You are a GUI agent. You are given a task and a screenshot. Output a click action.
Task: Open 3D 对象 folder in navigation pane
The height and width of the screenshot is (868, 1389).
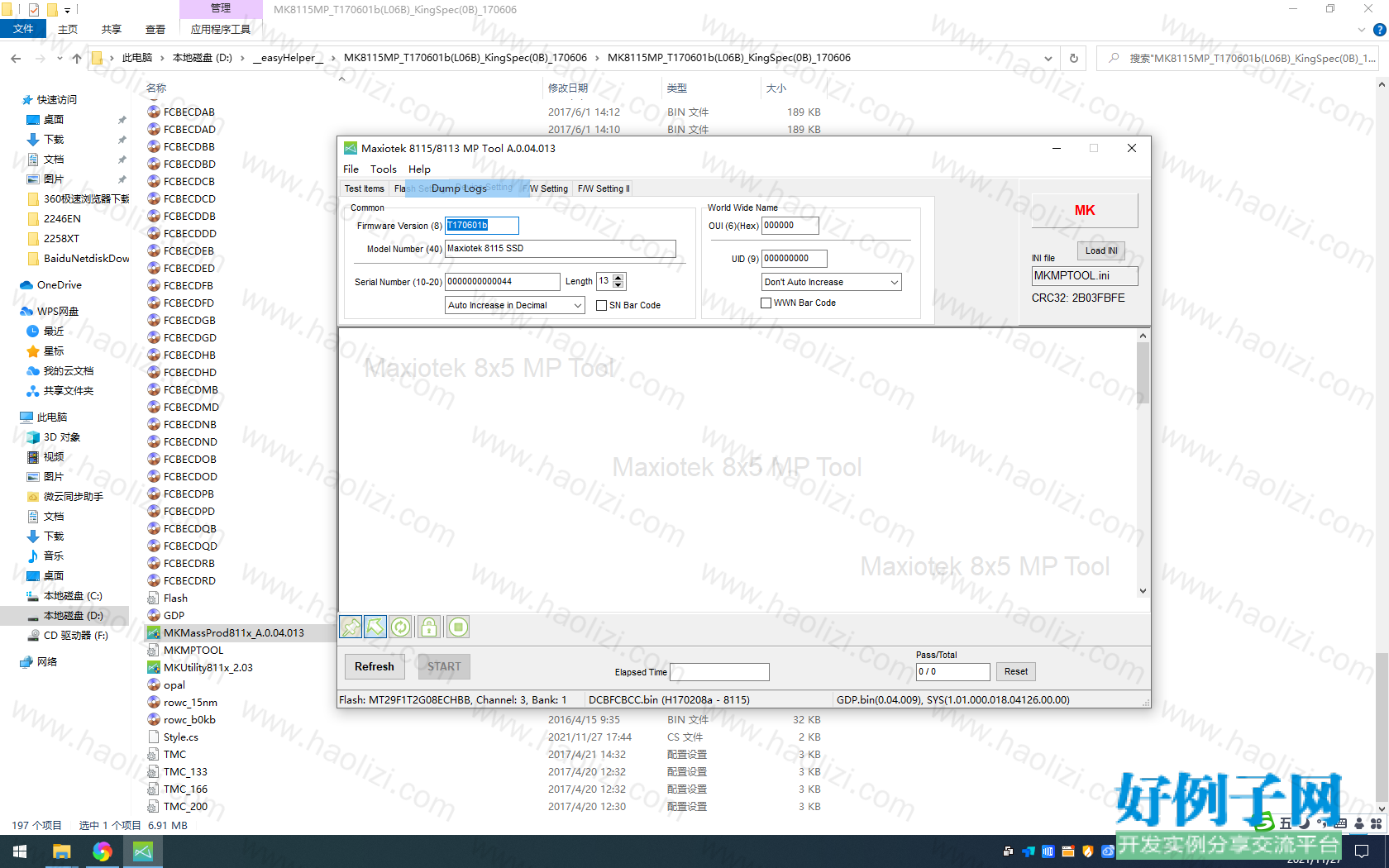53,437
